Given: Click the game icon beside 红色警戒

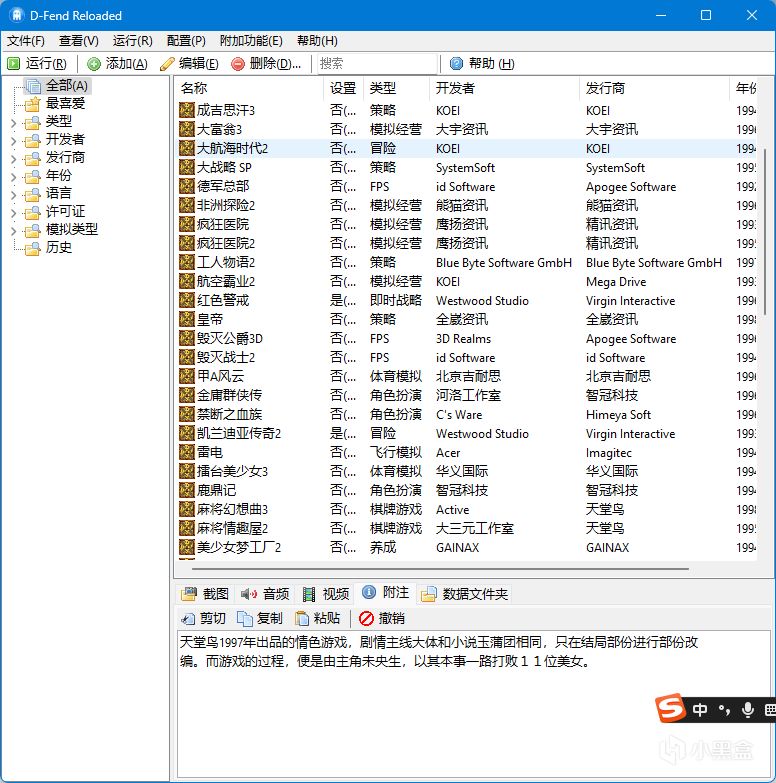Looking at the screenshot, I should pos(187,300).
